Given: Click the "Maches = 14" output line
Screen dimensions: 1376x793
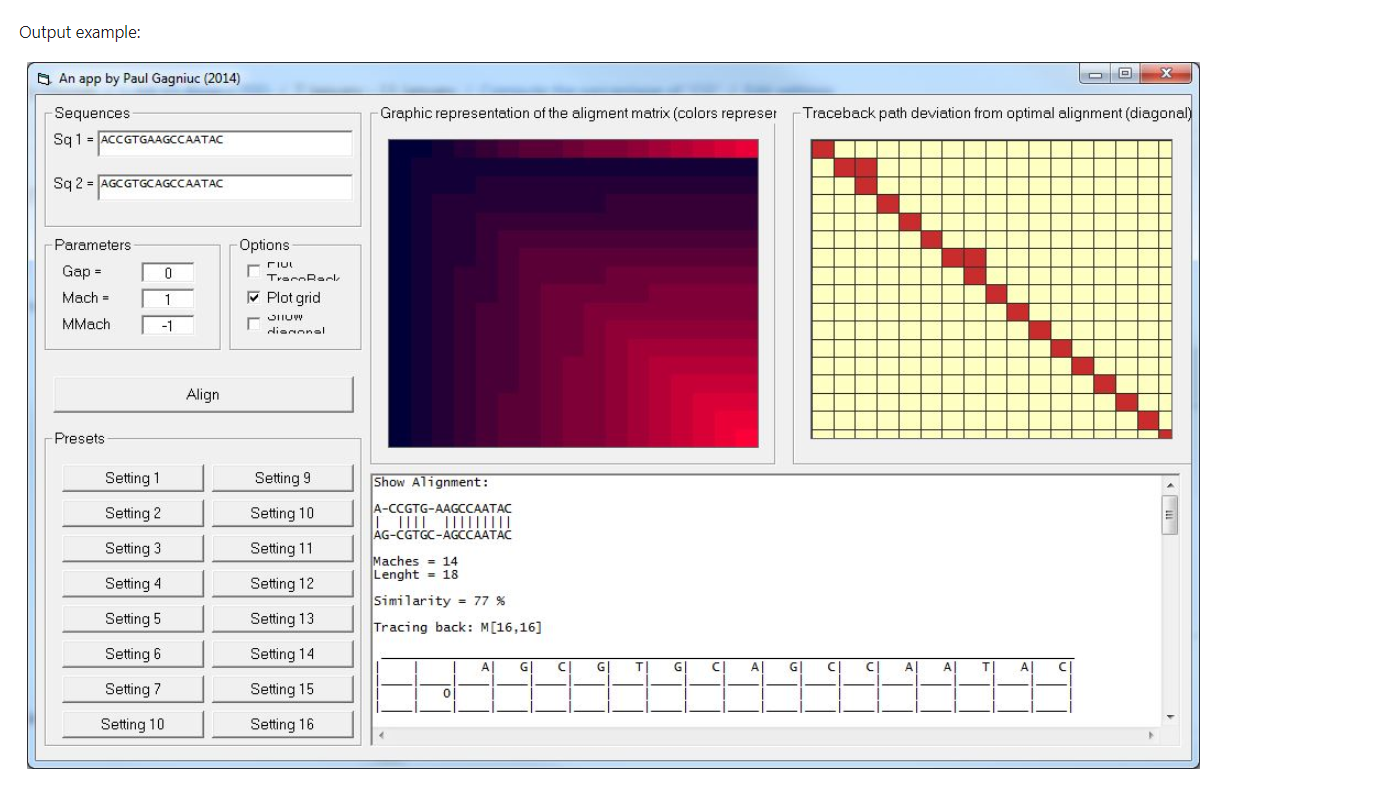Looking at the screenshot, I should click(x=415, y=561).
